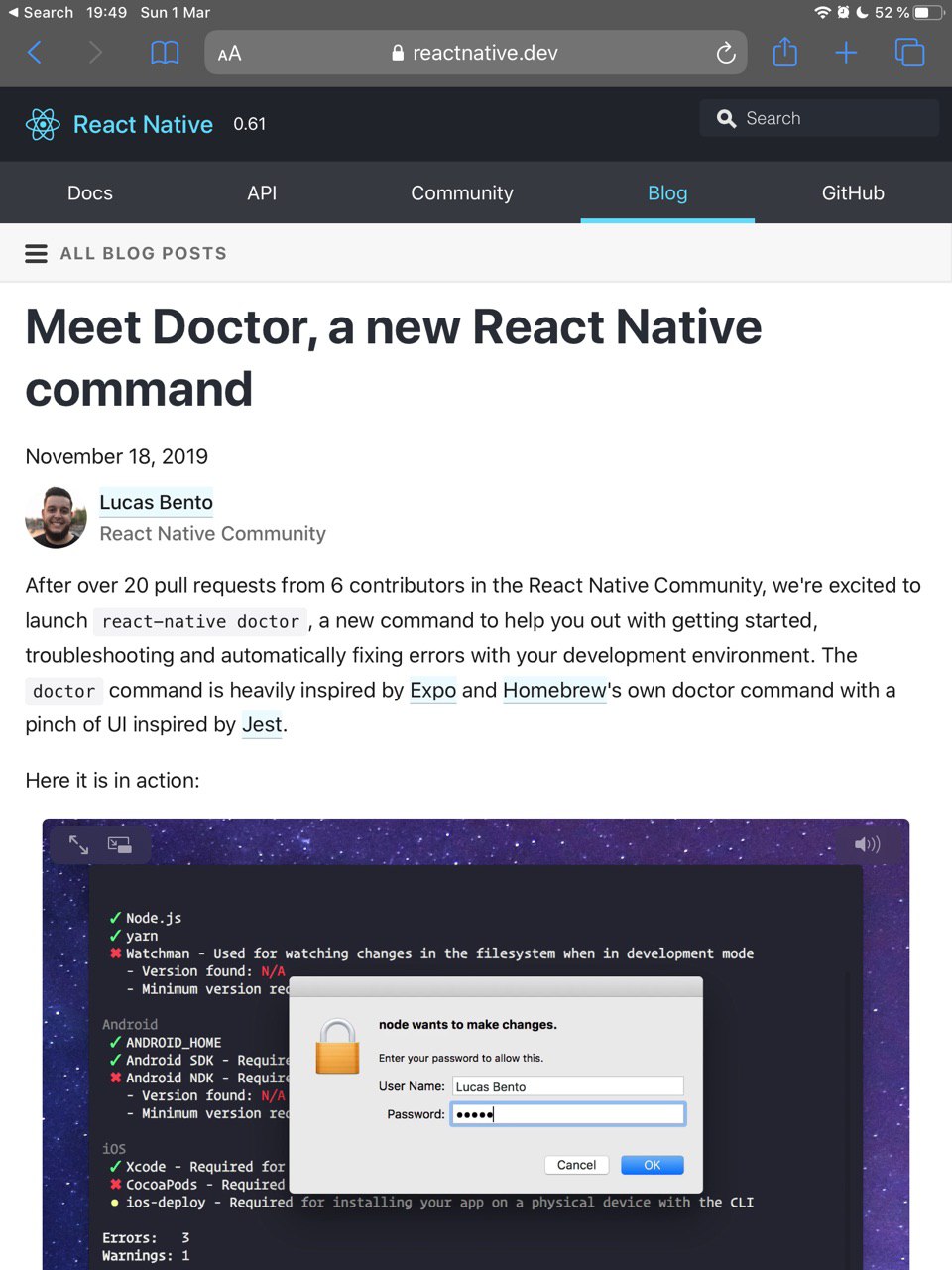Screen dimensions: 952x1270
Task: Click the User Name field in the dialog
Action: (x=568, y=1086)
